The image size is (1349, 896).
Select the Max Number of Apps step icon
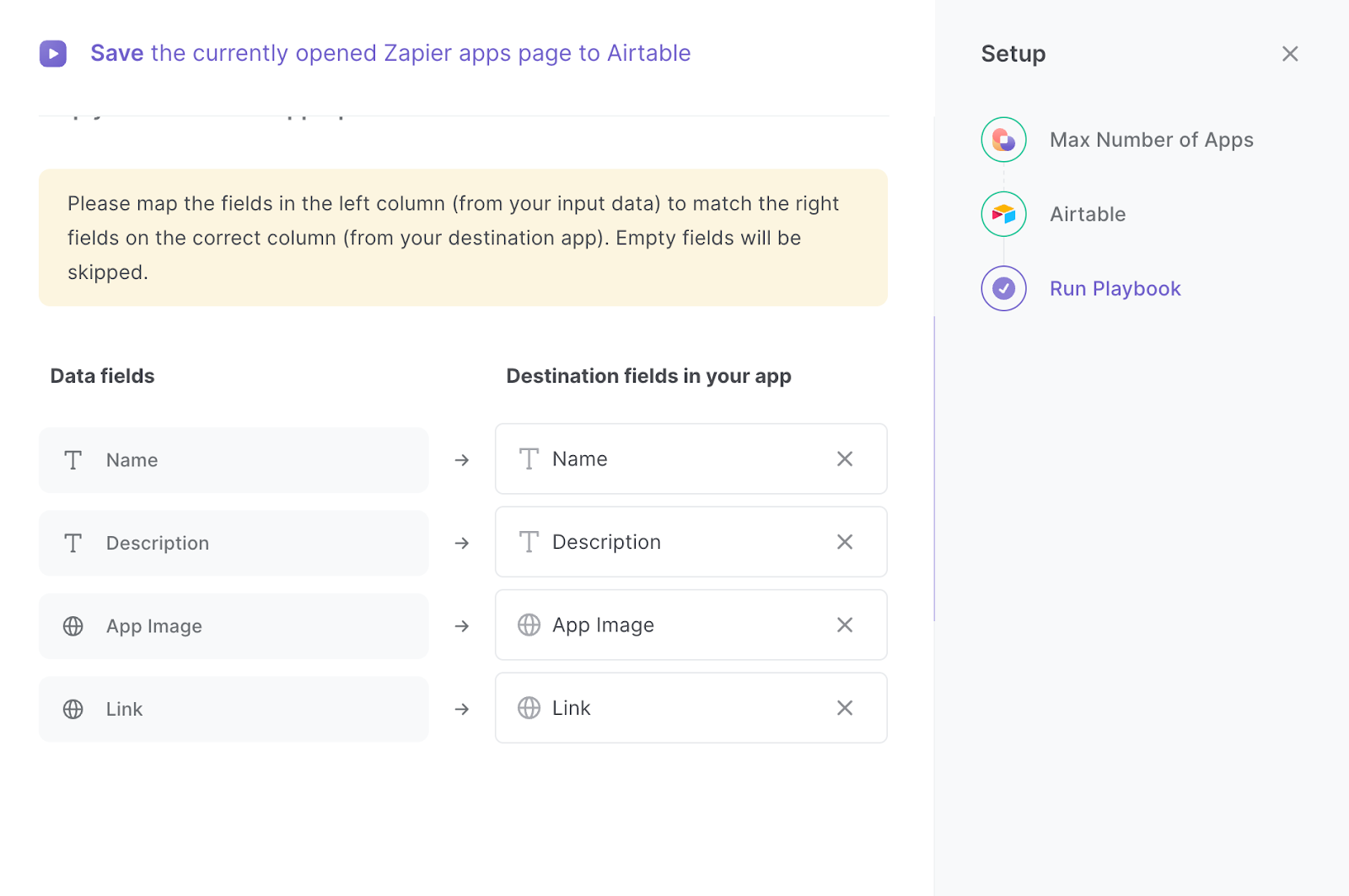coord(1002,139)
